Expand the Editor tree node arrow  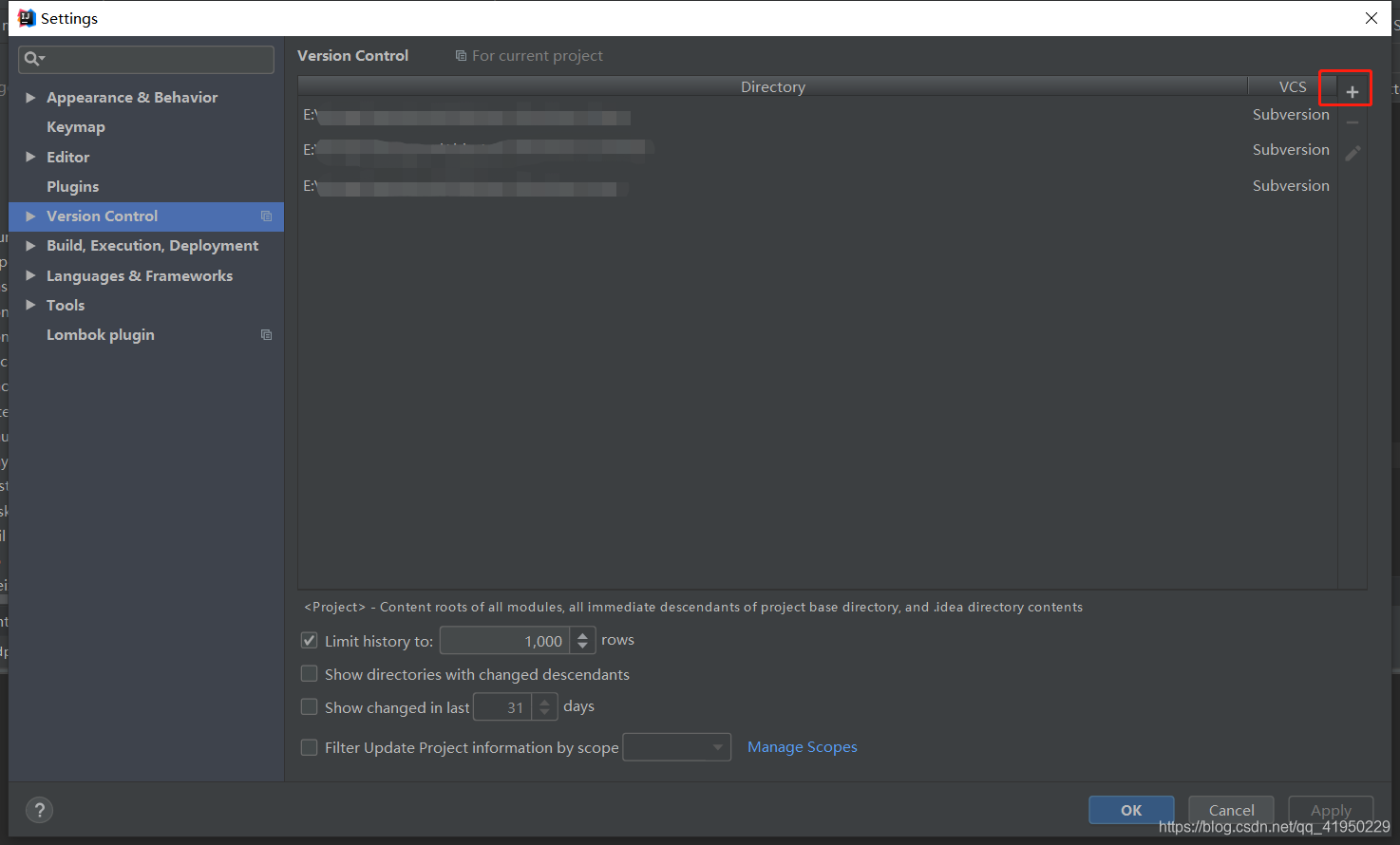point(30,157)
